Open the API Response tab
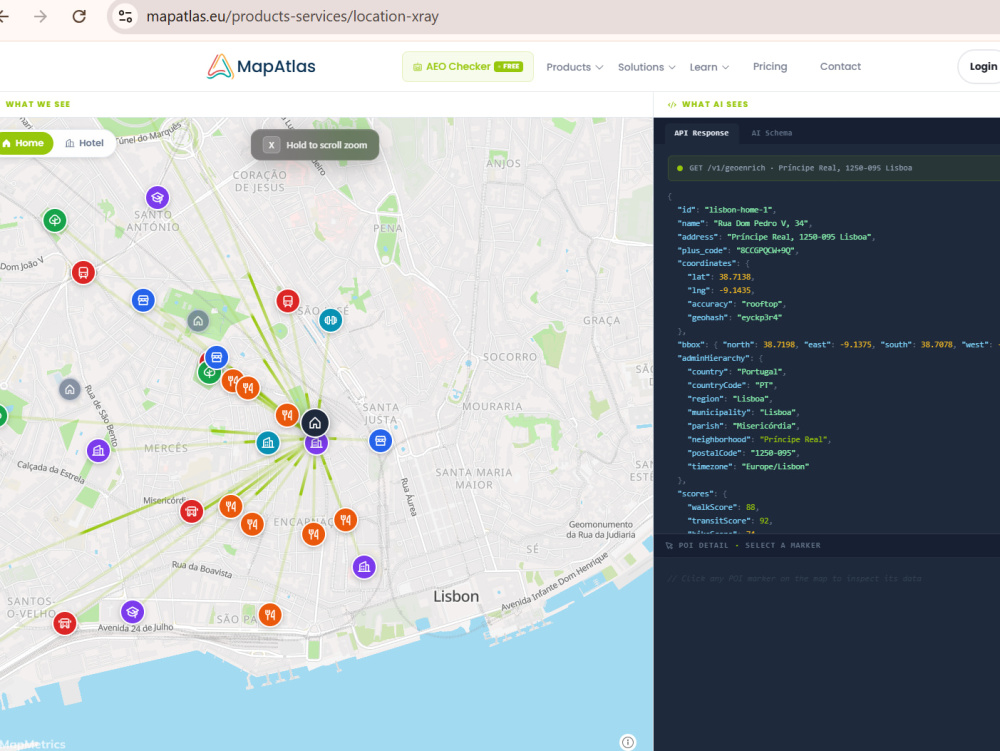This screenshot has height=751, width=1000. tap(702, 133)
